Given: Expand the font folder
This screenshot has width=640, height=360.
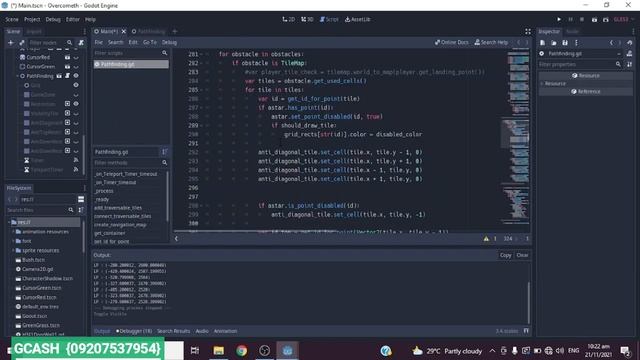Looking at the screenshot, I should tap(13, 241).
